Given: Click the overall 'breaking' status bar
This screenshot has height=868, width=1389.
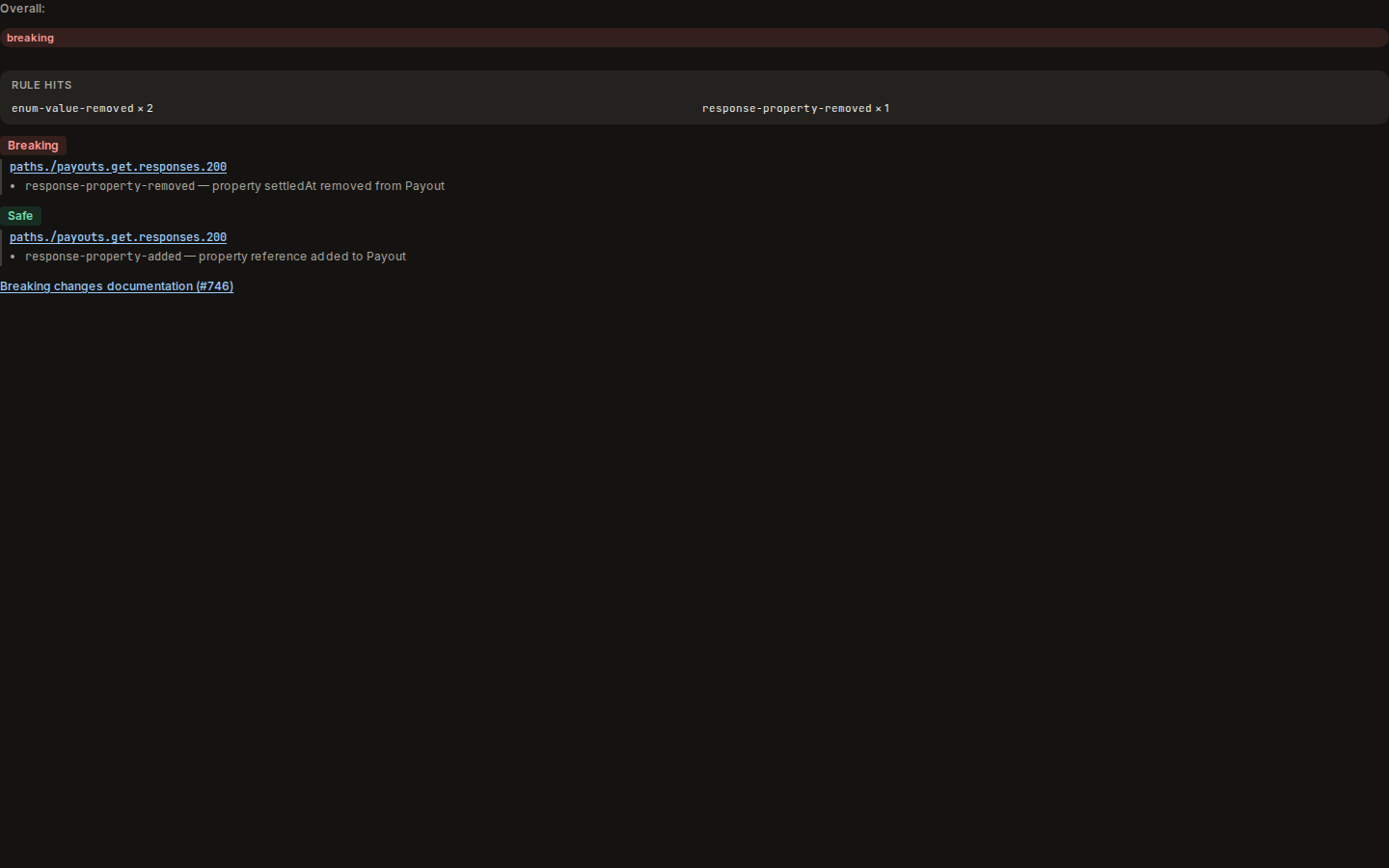Looking at the screenshot, I should [x=694, y=38].
